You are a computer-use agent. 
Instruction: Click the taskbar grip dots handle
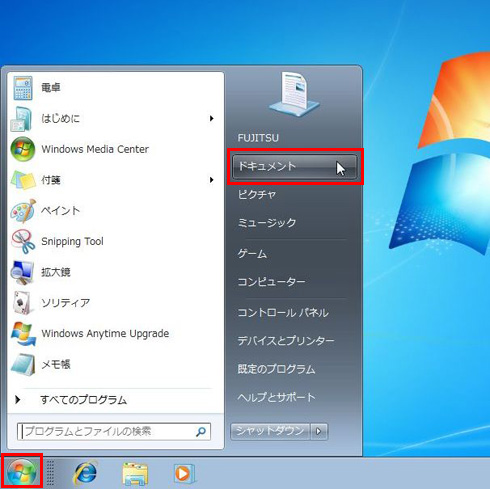click(x=50, y=473)
